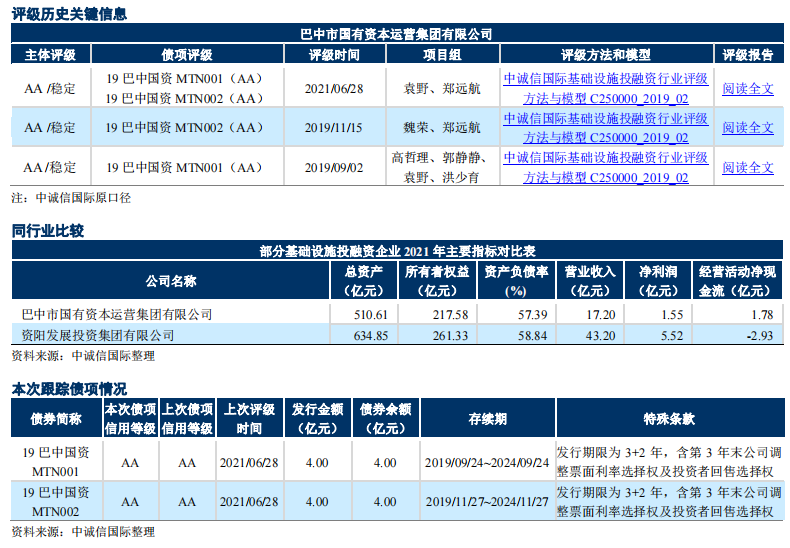The image size is (790, 548).
Task: Click the 2021 年主要指标对比表 table title
Action: click(x=397, y=251)
